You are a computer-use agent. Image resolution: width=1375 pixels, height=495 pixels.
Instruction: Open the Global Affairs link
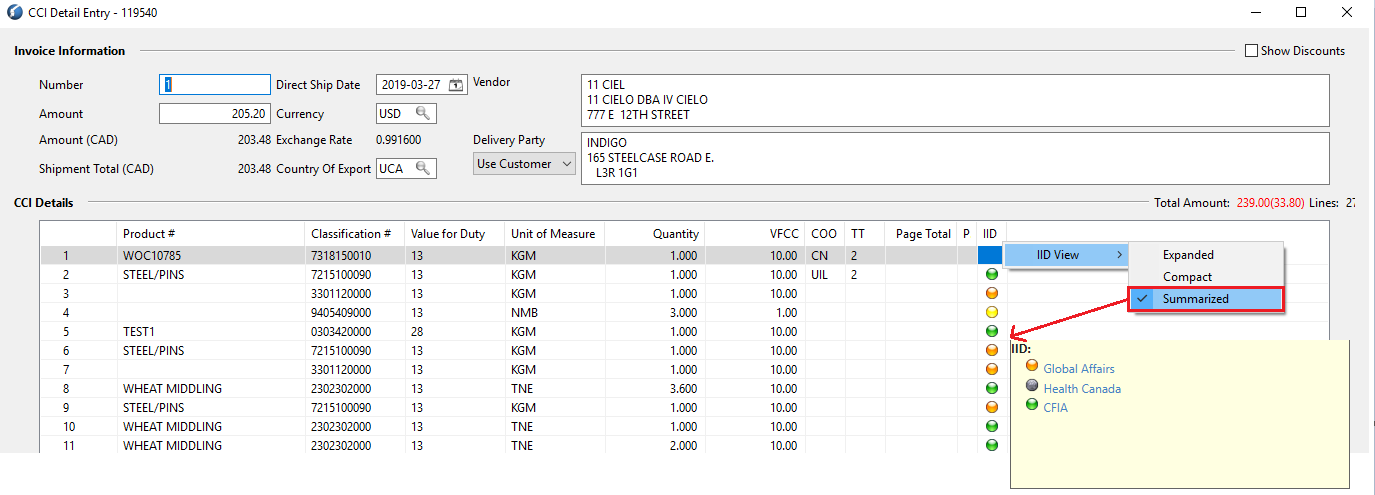tap(1079, 369)
